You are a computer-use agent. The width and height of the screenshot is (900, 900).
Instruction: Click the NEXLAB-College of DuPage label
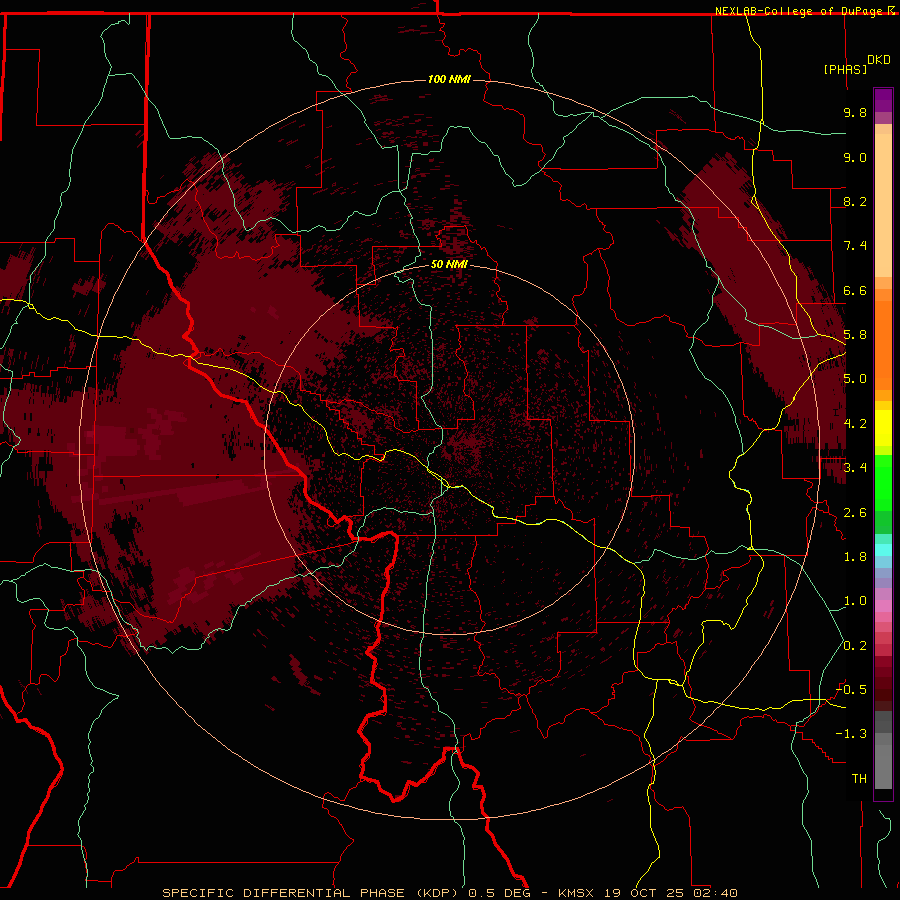point(798,11)
